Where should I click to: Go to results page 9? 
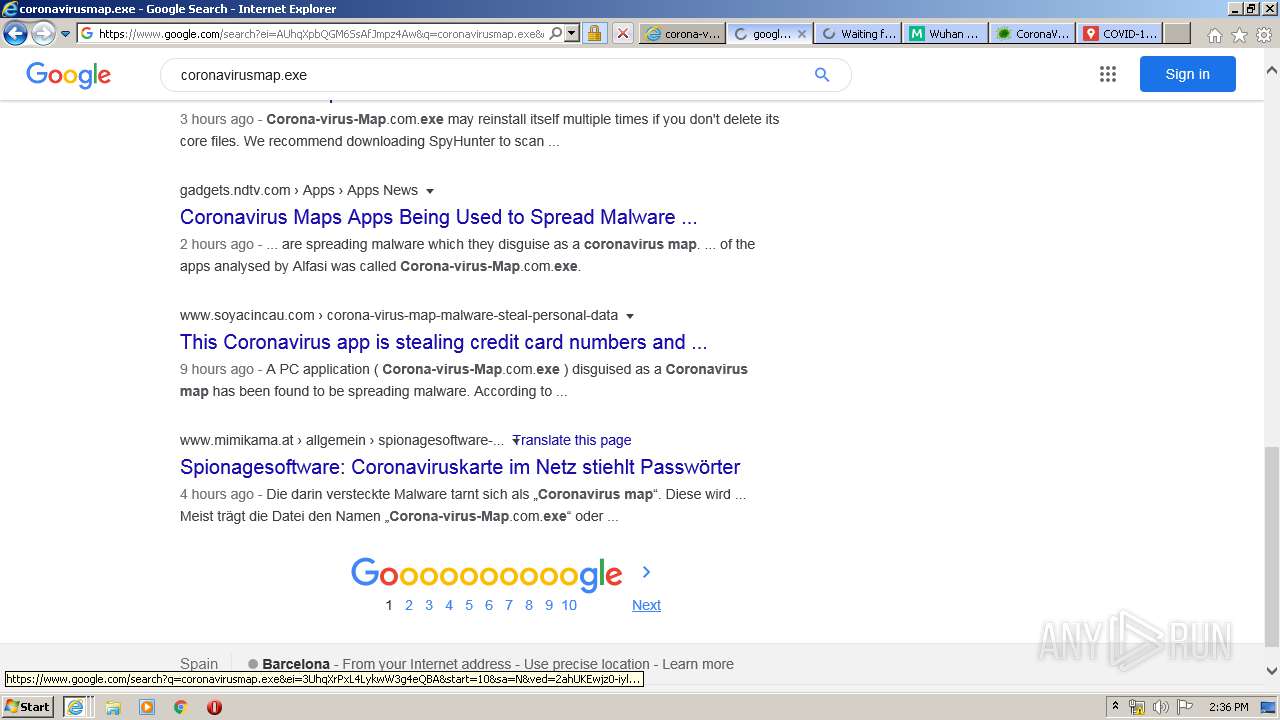pyautogui.click(x=548, y=605)
